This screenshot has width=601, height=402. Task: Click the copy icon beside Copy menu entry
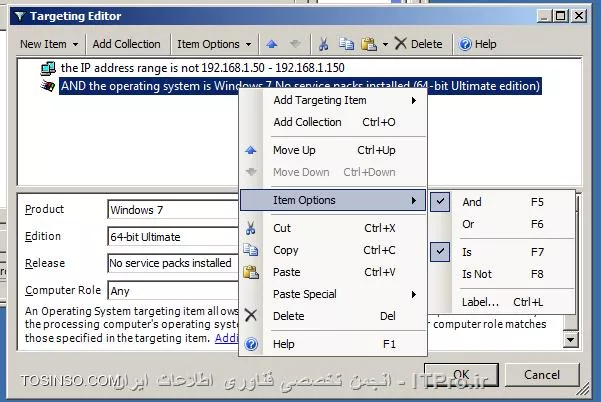(251, 250)
